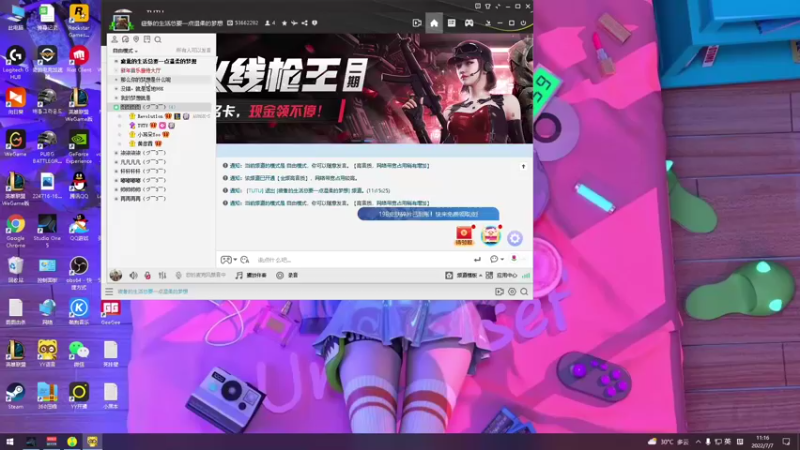Select the red-text channel row

[140, 70]
